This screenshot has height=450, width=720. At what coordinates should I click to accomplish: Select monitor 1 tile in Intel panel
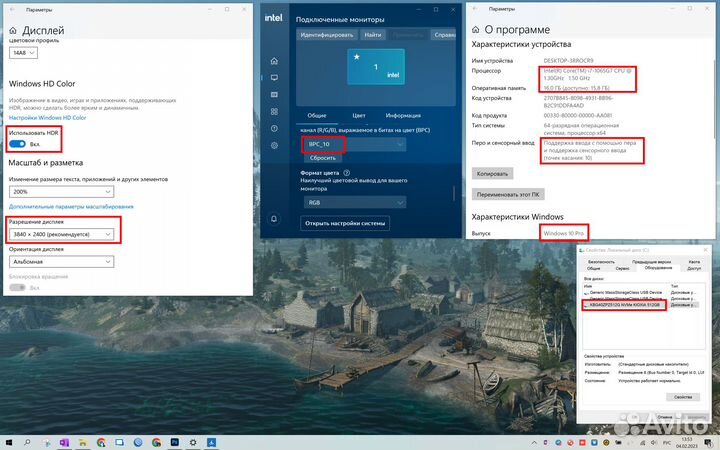tap(376, 67)
